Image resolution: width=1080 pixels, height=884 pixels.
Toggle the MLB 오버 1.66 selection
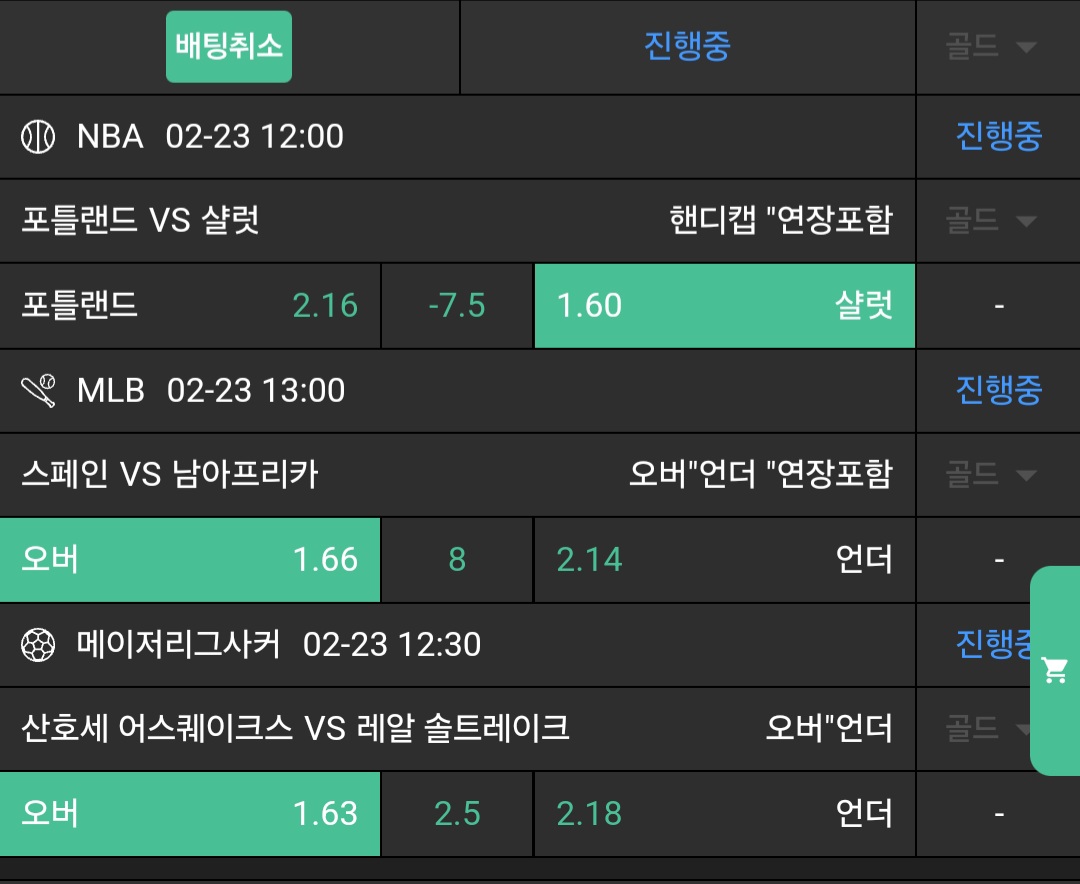(190, 560)
